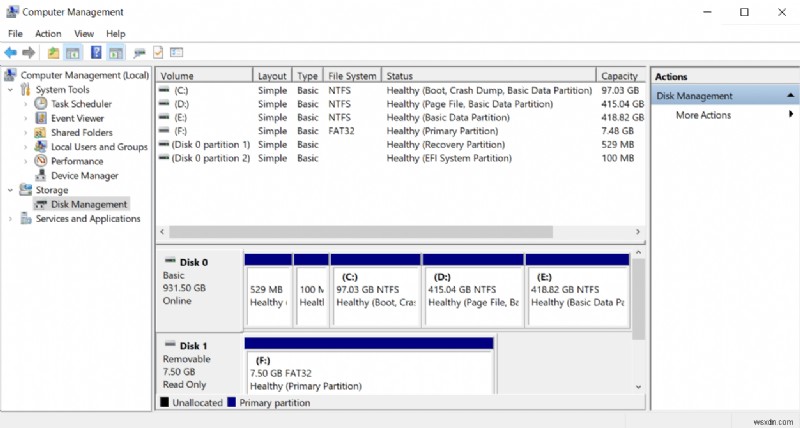Expand the Shared Folders node

(26, 133)
